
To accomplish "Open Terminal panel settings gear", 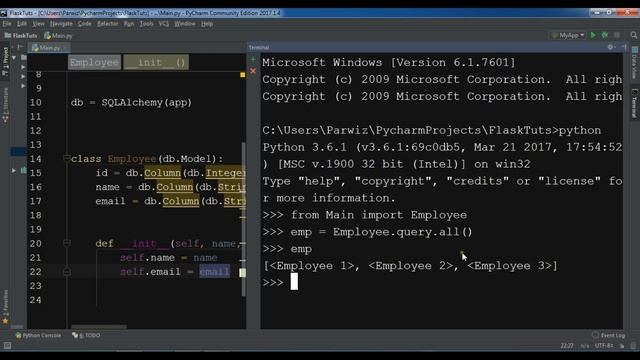I will coord(610,47).
